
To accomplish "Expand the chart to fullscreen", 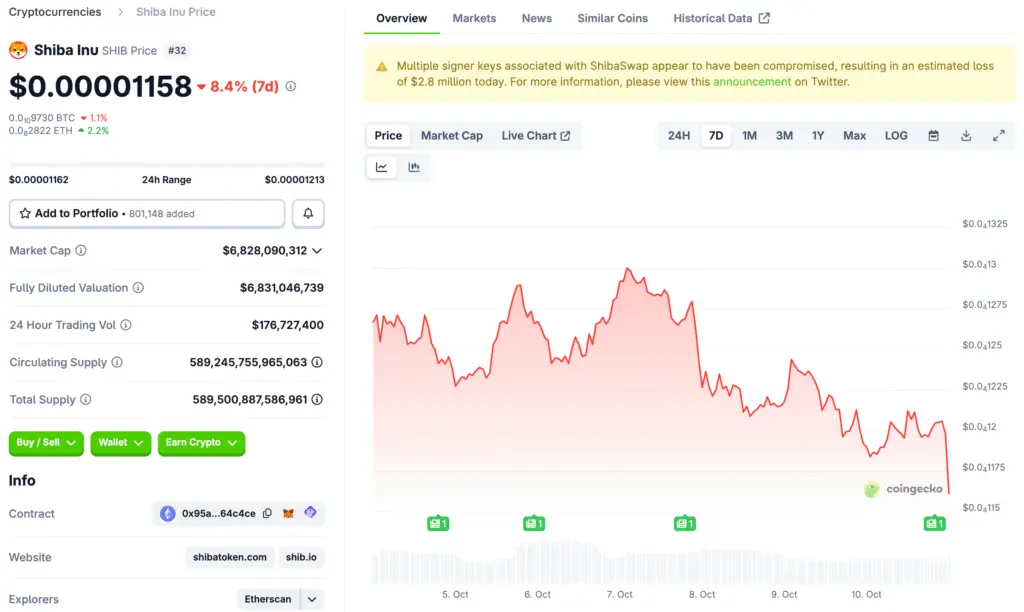I will [x=998, y=136].
